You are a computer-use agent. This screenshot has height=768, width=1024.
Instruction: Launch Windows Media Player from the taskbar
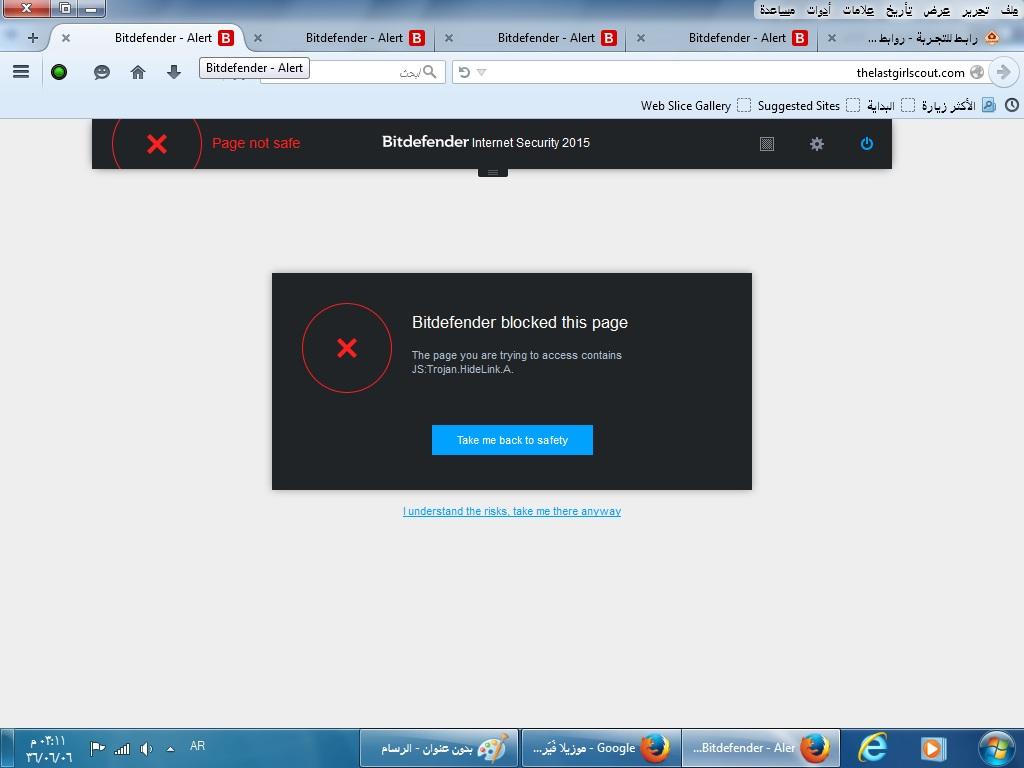tap(933, 747)
